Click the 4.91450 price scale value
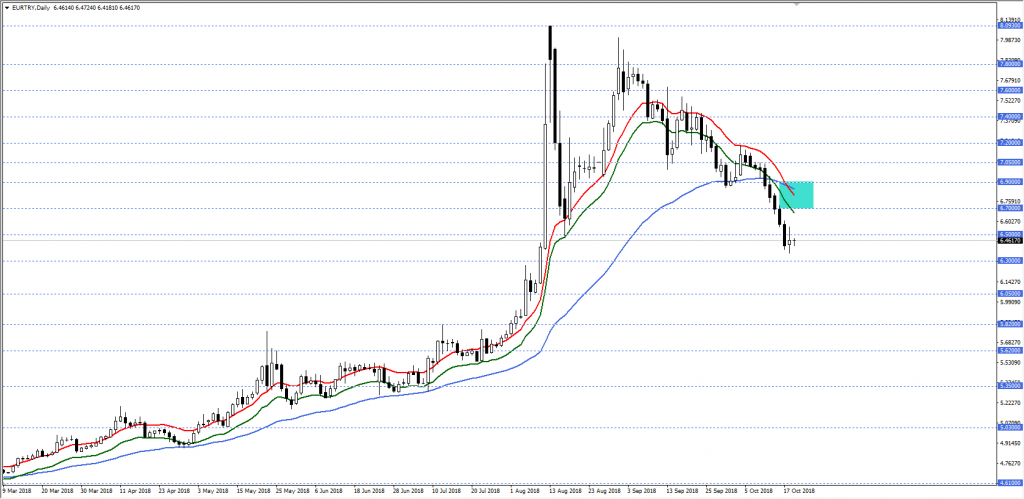1024x499 pixels. 1010,443
